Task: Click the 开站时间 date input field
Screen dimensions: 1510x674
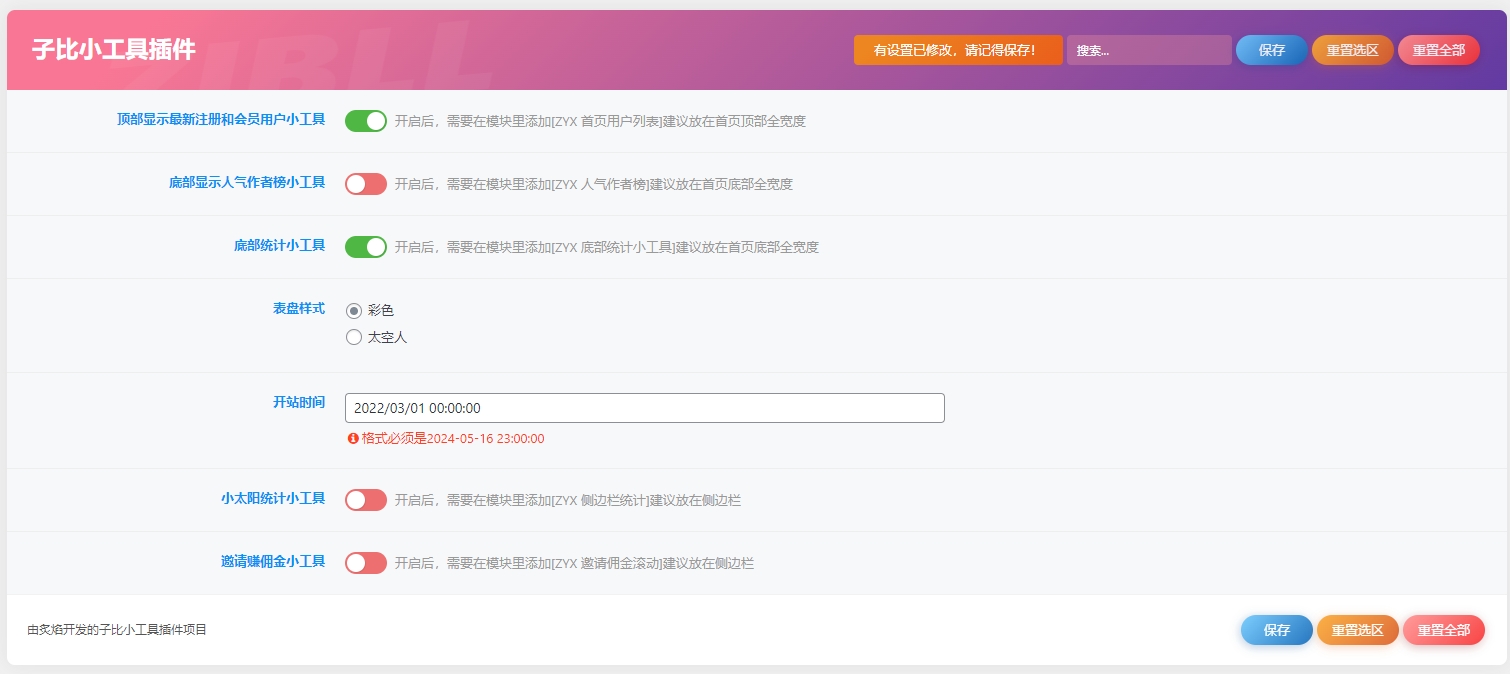Action: (x=644, y=408)
